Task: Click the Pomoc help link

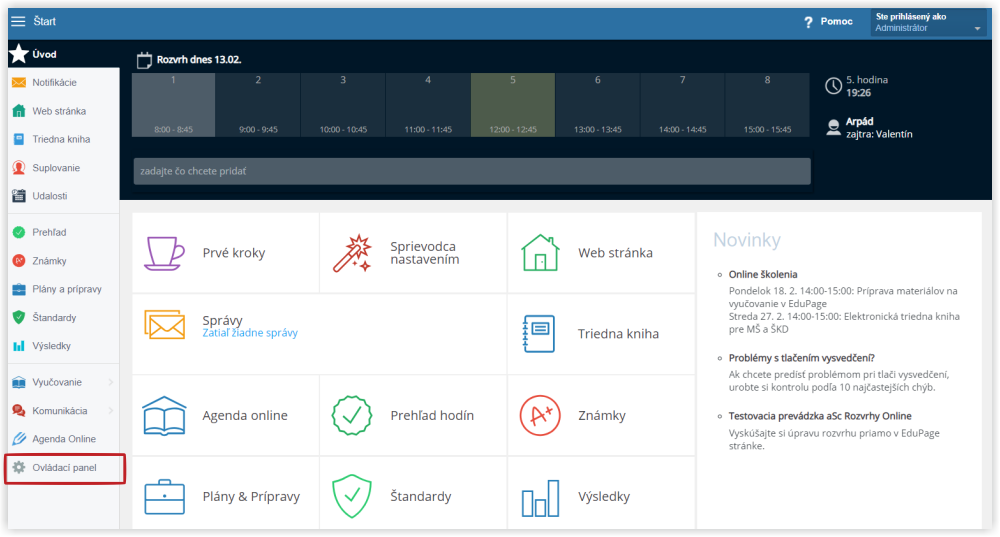Action: click(x=836, y=22)
